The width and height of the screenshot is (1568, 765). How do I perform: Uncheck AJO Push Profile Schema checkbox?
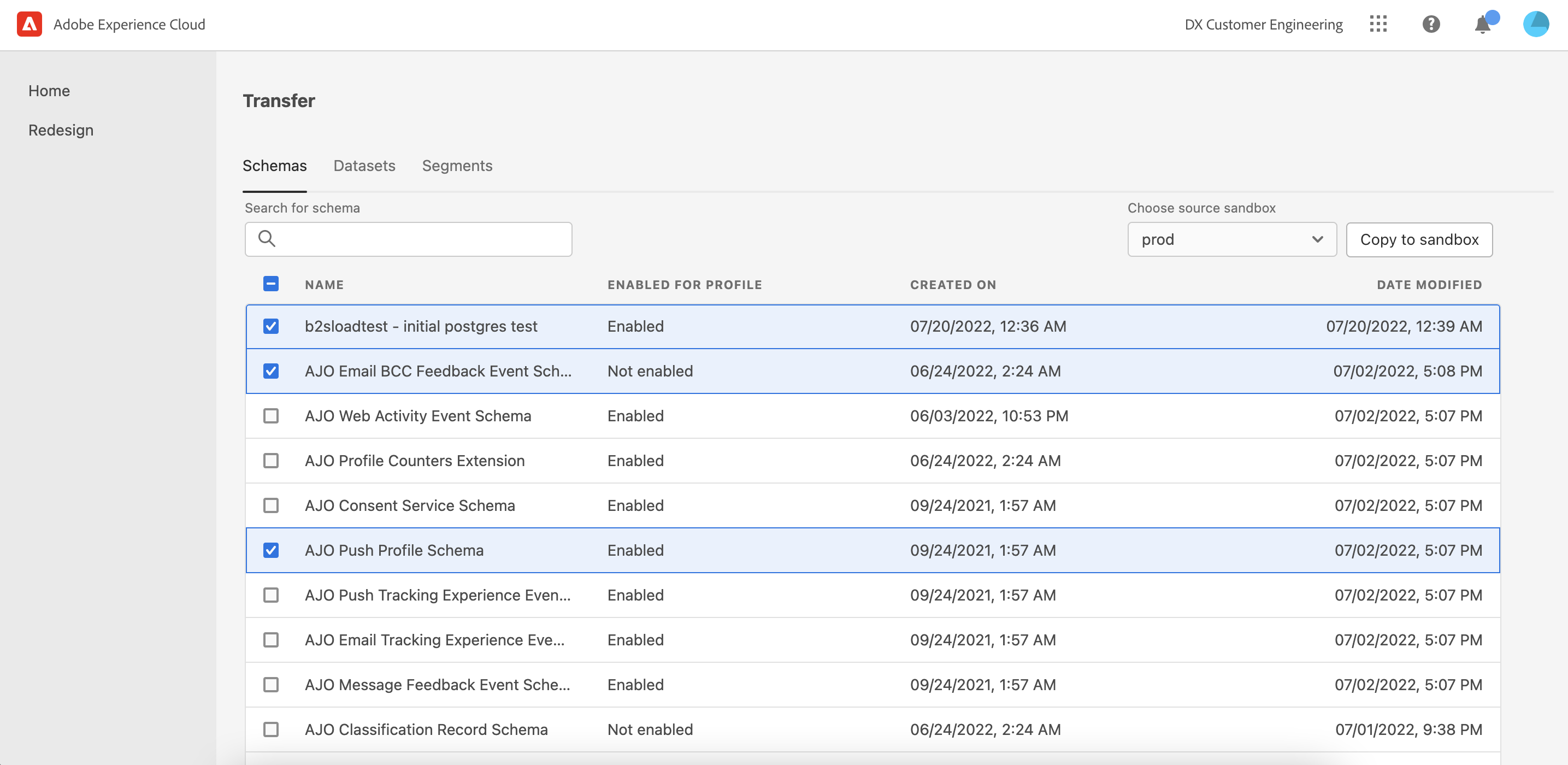[x=271, y=550]
